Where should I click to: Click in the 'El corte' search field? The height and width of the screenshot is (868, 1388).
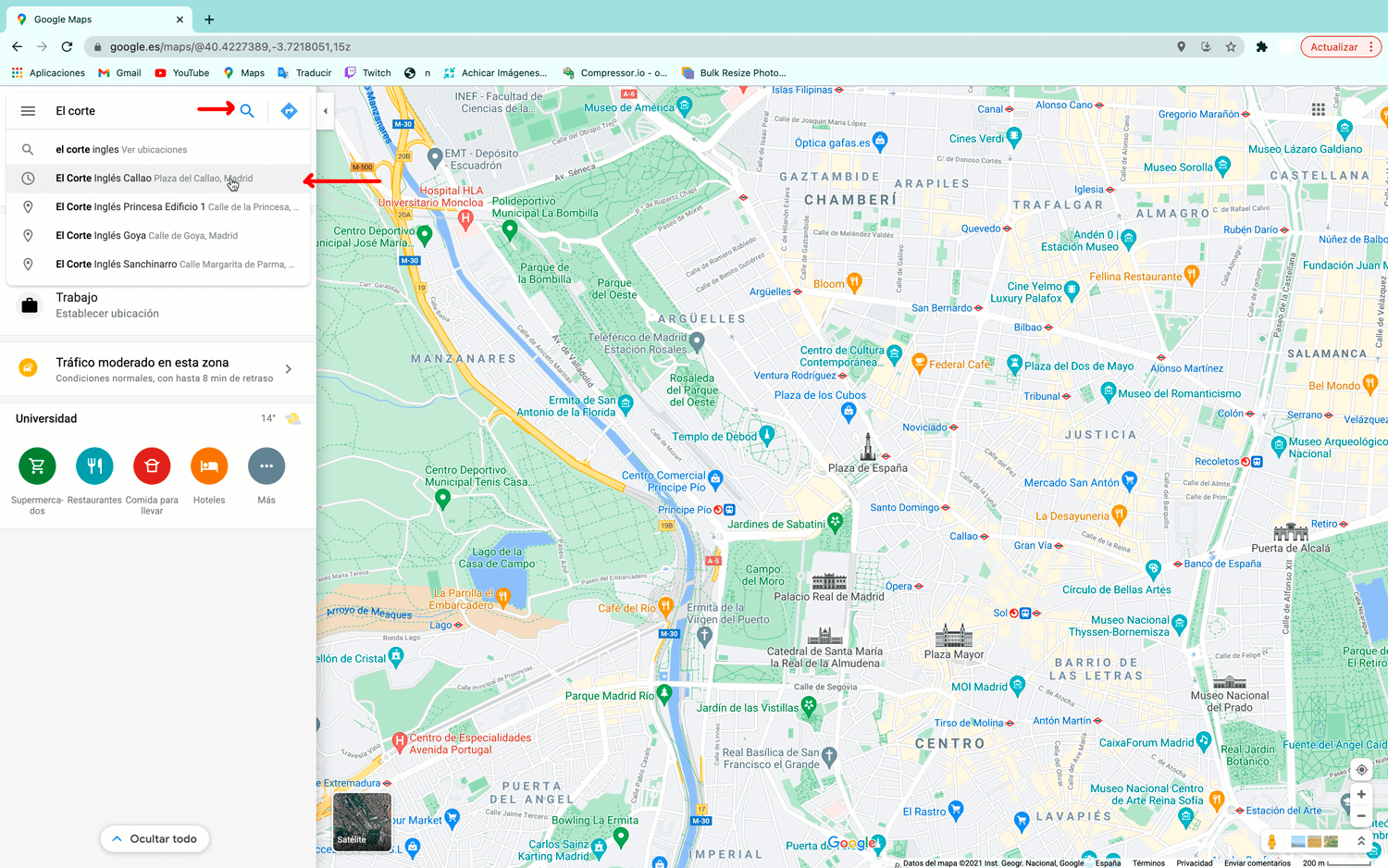(x=139, y=111)
